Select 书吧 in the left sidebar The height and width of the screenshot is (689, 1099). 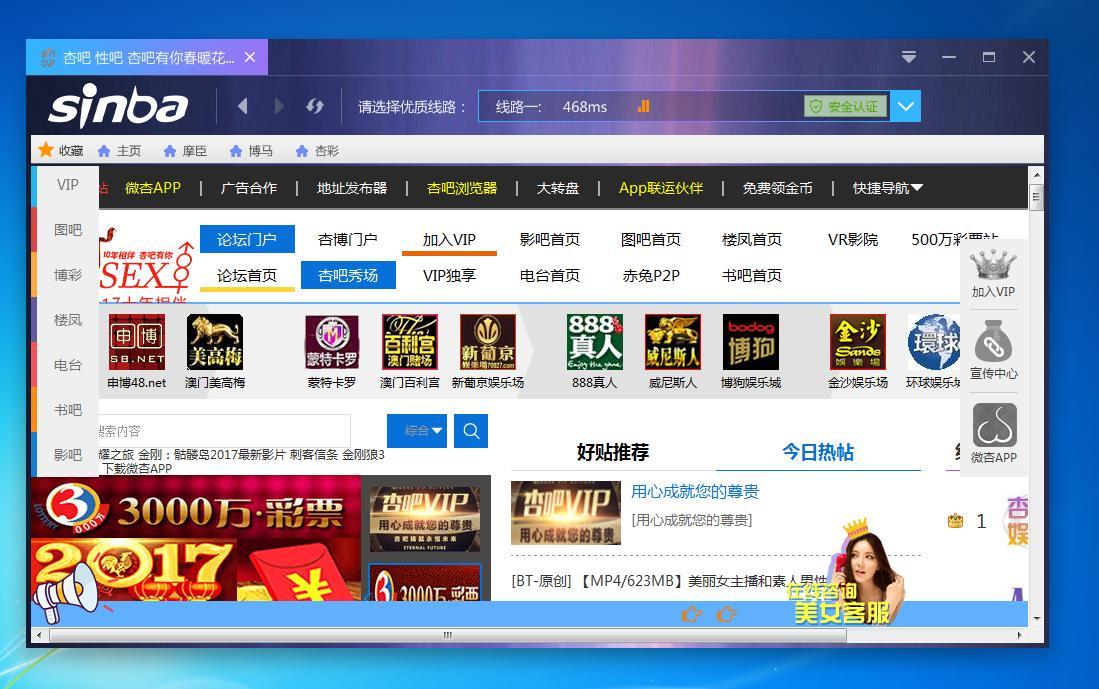[x=67, y=409]
